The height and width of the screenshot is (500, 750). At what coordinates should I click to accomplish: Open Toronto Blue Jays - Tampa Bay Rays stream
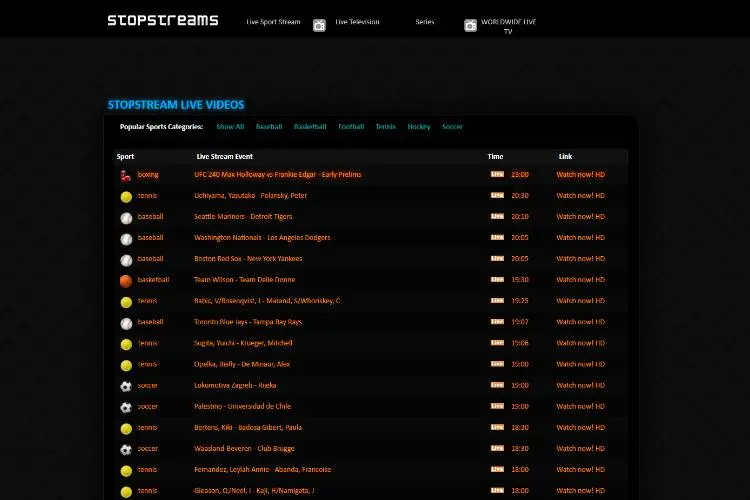tap(248, 322)
